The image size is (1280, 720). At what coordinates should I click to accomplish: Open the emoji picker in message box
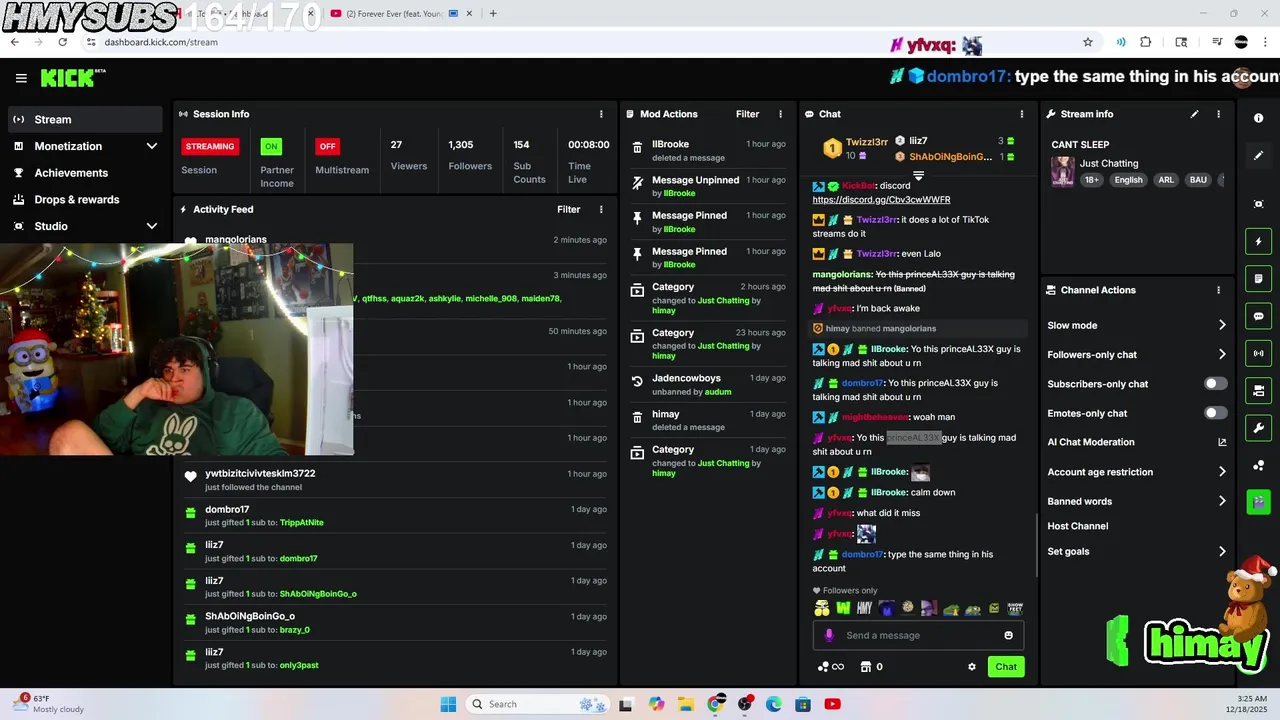click(x=1008, y=635)
